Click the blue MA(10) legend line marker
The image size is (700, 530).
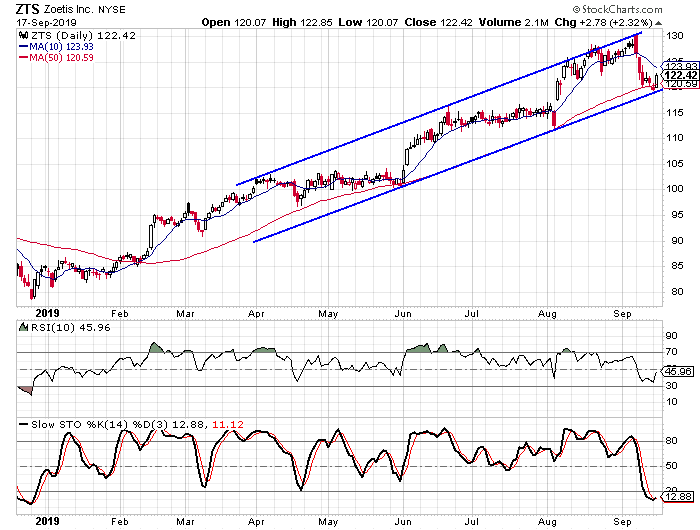coord(25,48)
